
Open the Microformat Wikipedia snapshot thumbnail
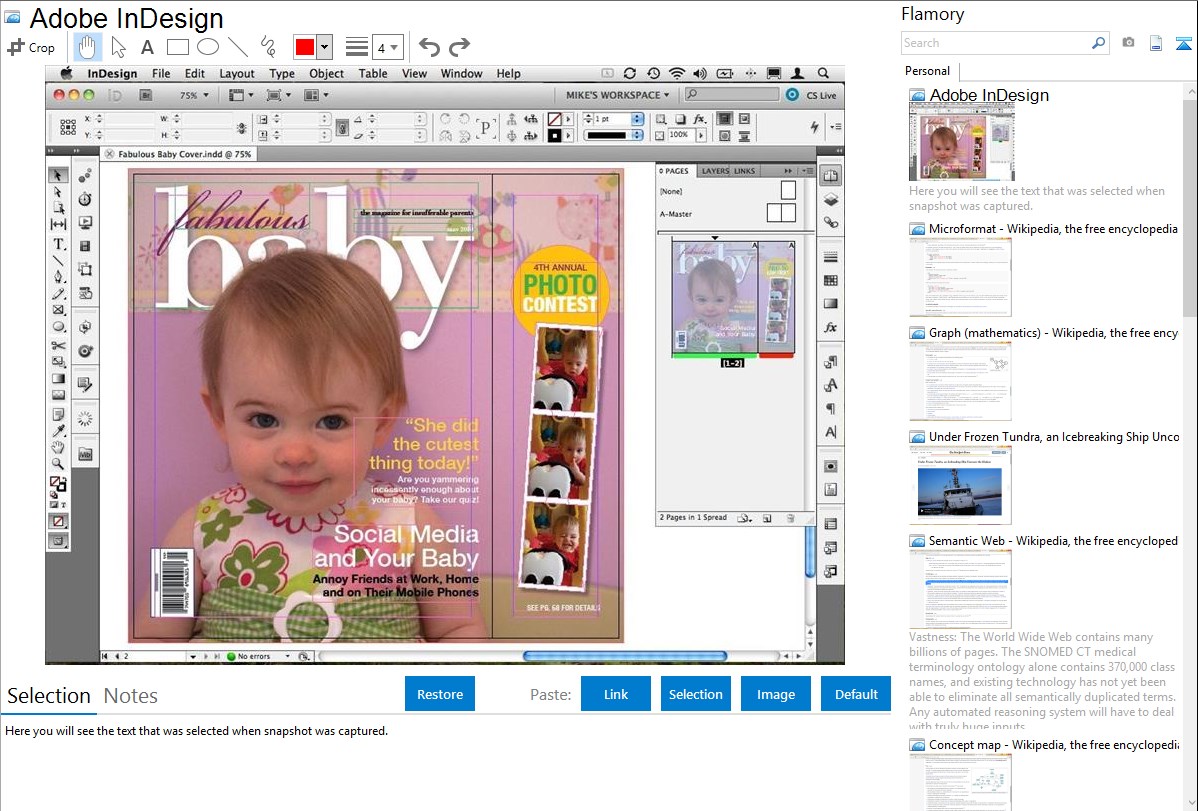coord(960,277)
